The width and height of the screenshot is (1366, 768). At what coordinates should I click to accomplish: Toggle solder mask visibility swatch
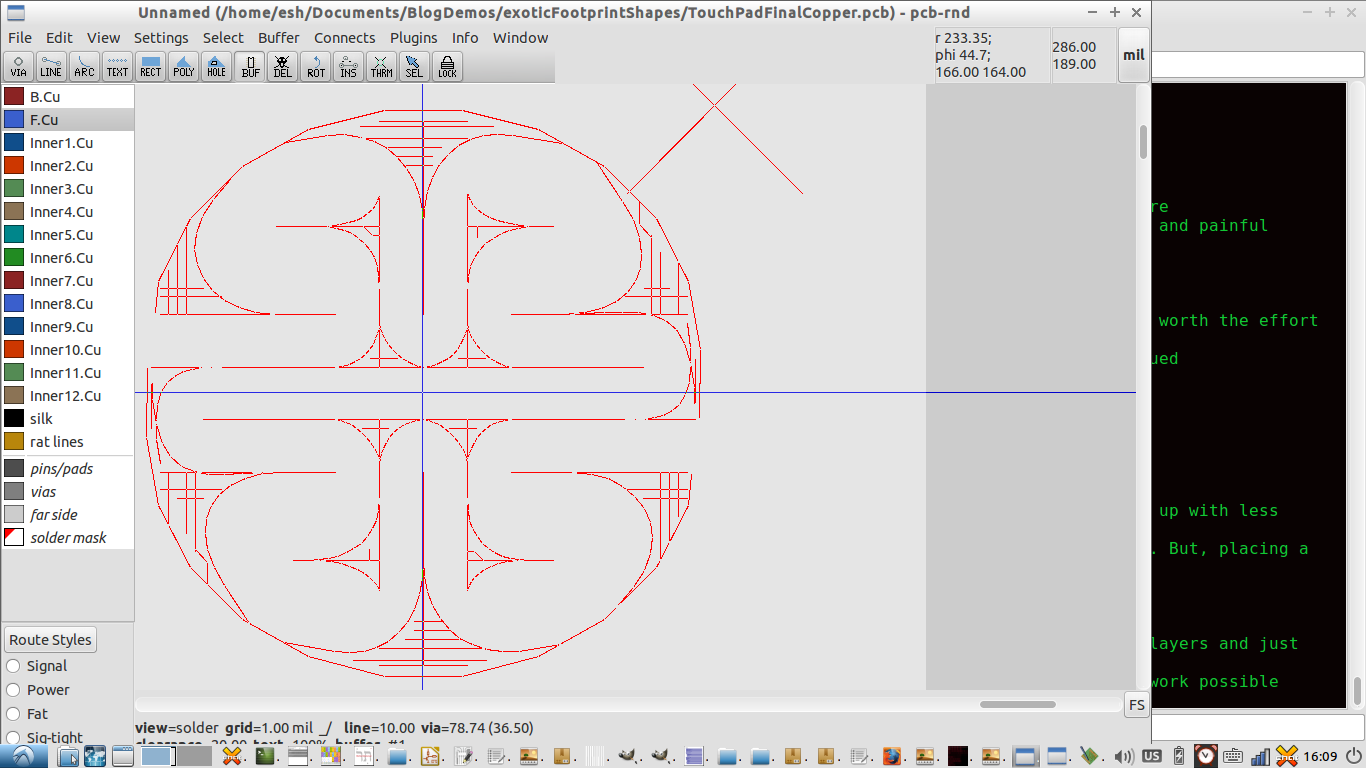click(14, 538)
